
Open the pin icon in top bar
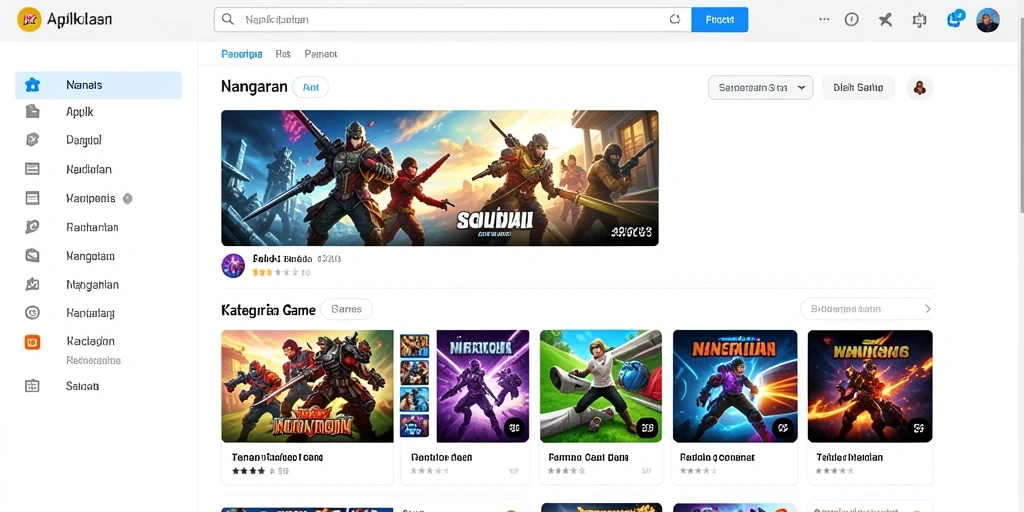pos(886,20)
